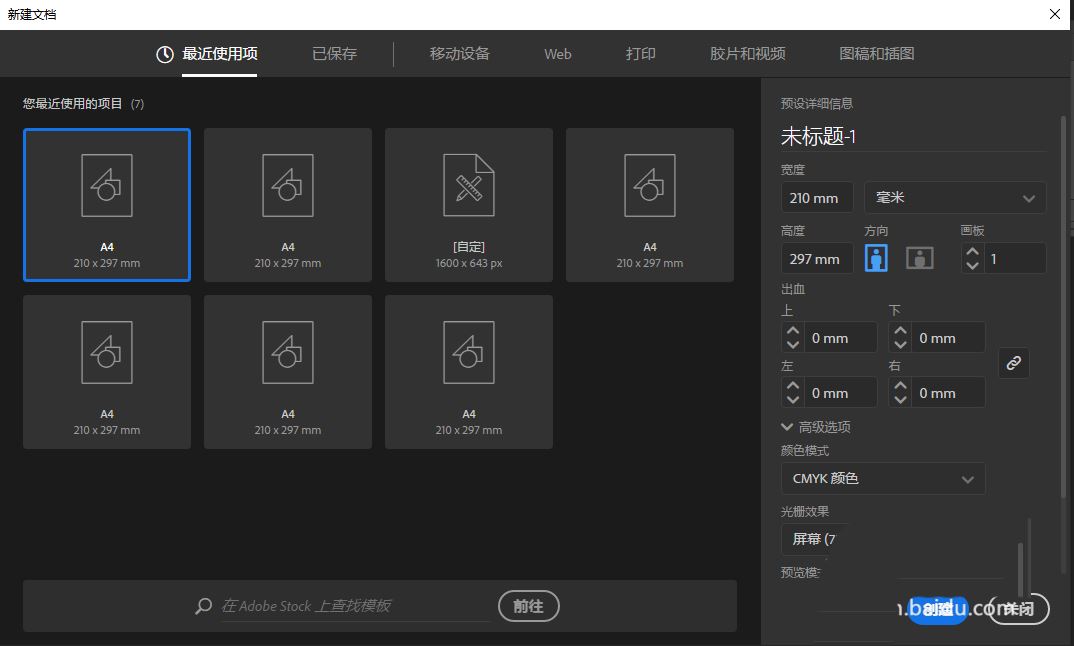
Task: Switch to the 打印 tab
Action: point(640,54)
